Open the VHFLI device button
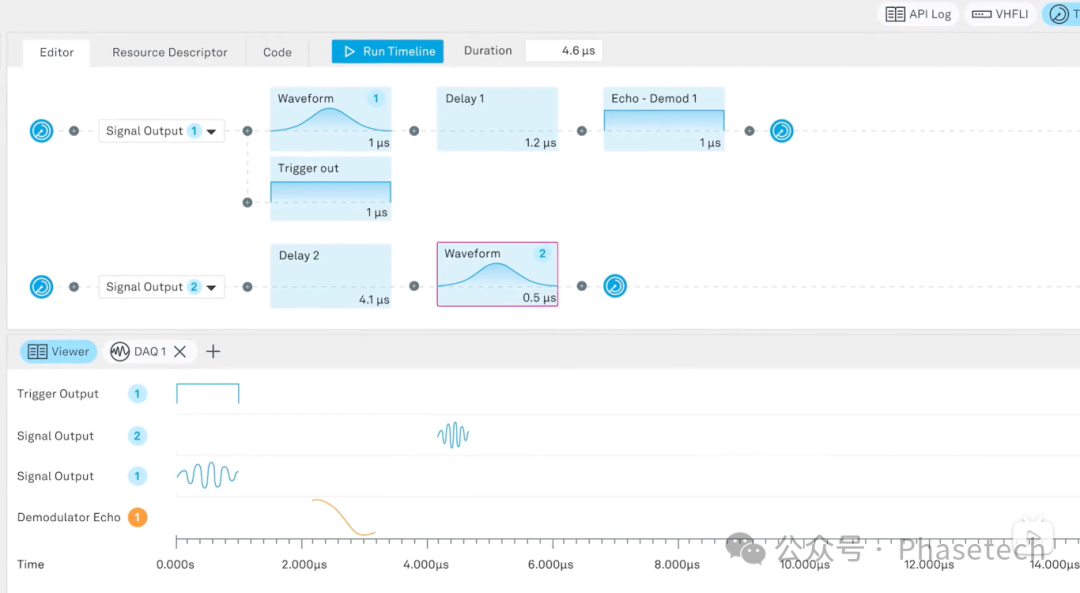This screenshot has width=1080, height=593. pyautogui.click(x=1000, y=14)
